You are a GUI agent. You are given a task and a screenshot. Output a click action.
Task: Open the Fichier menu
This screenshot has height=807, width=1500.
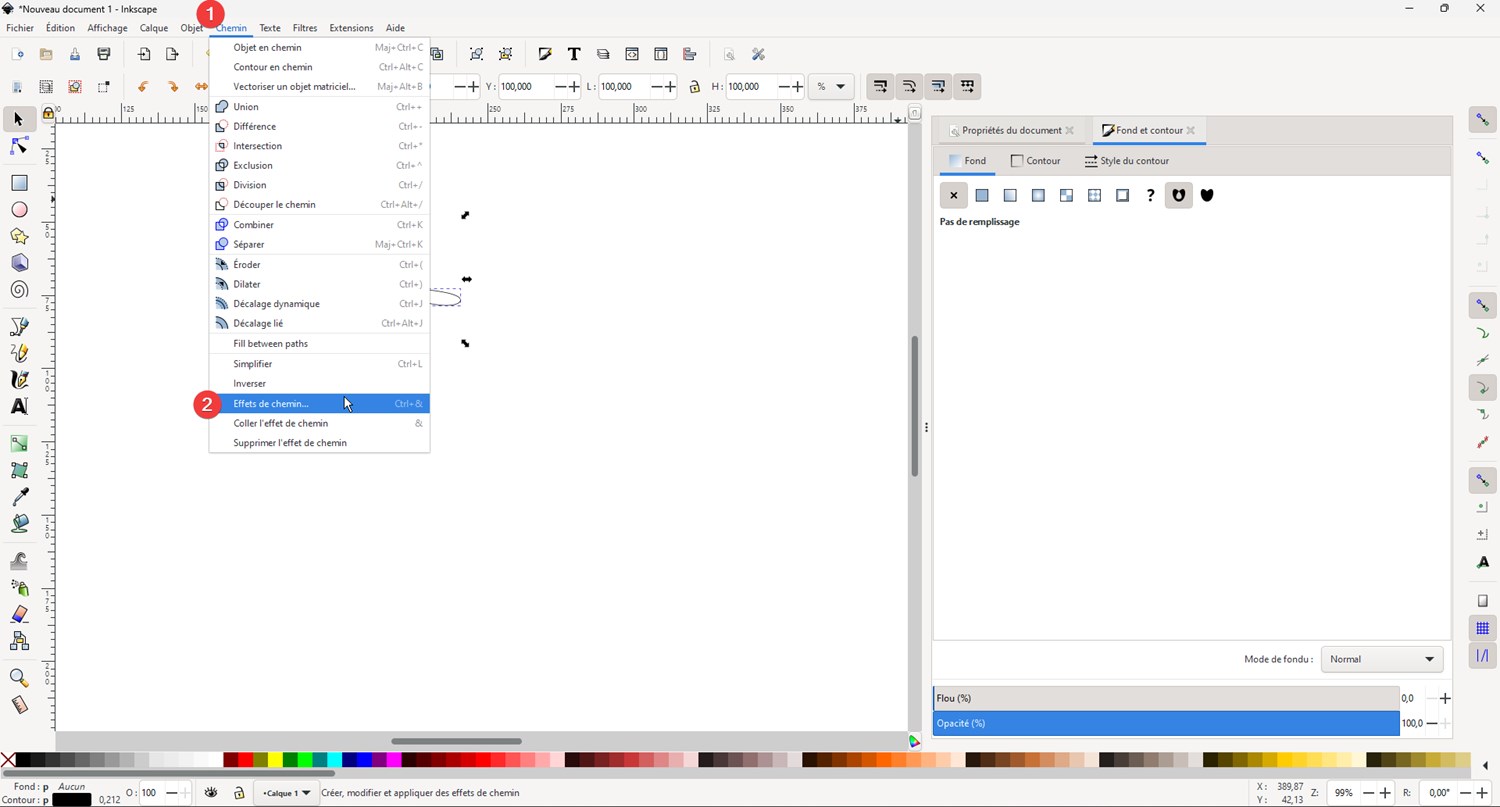click(20, 28)
